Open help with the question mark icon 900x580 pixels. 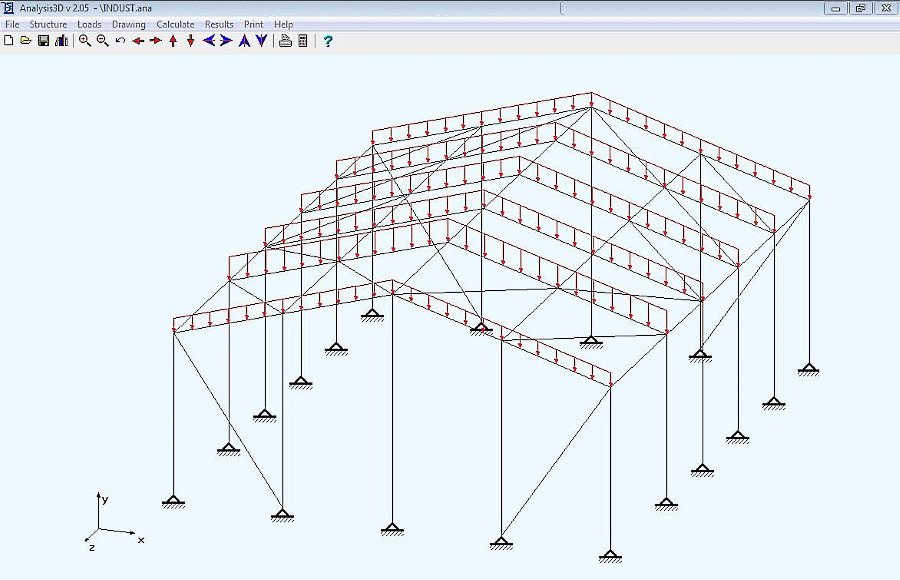(x=327, y=41)
